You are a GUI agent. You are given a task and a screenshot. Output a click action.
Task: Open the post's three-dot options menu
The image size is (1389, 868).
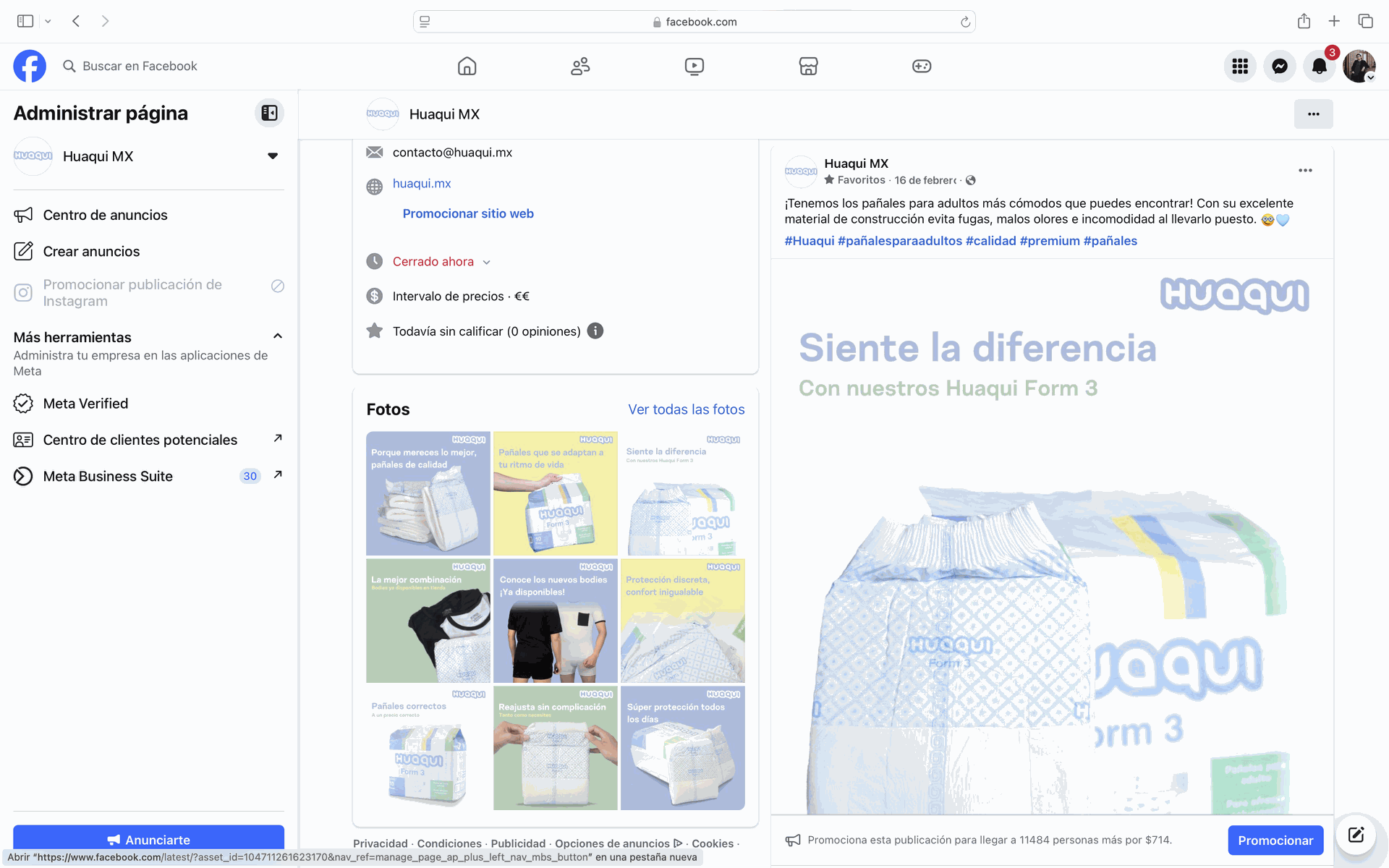point(1305,171)
